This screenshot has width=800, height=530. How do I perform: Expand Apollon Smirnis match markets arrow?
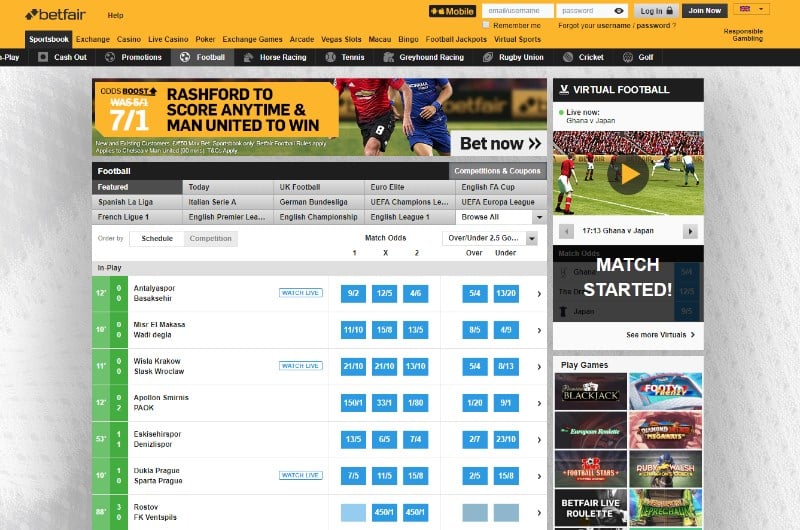(539, 403)
